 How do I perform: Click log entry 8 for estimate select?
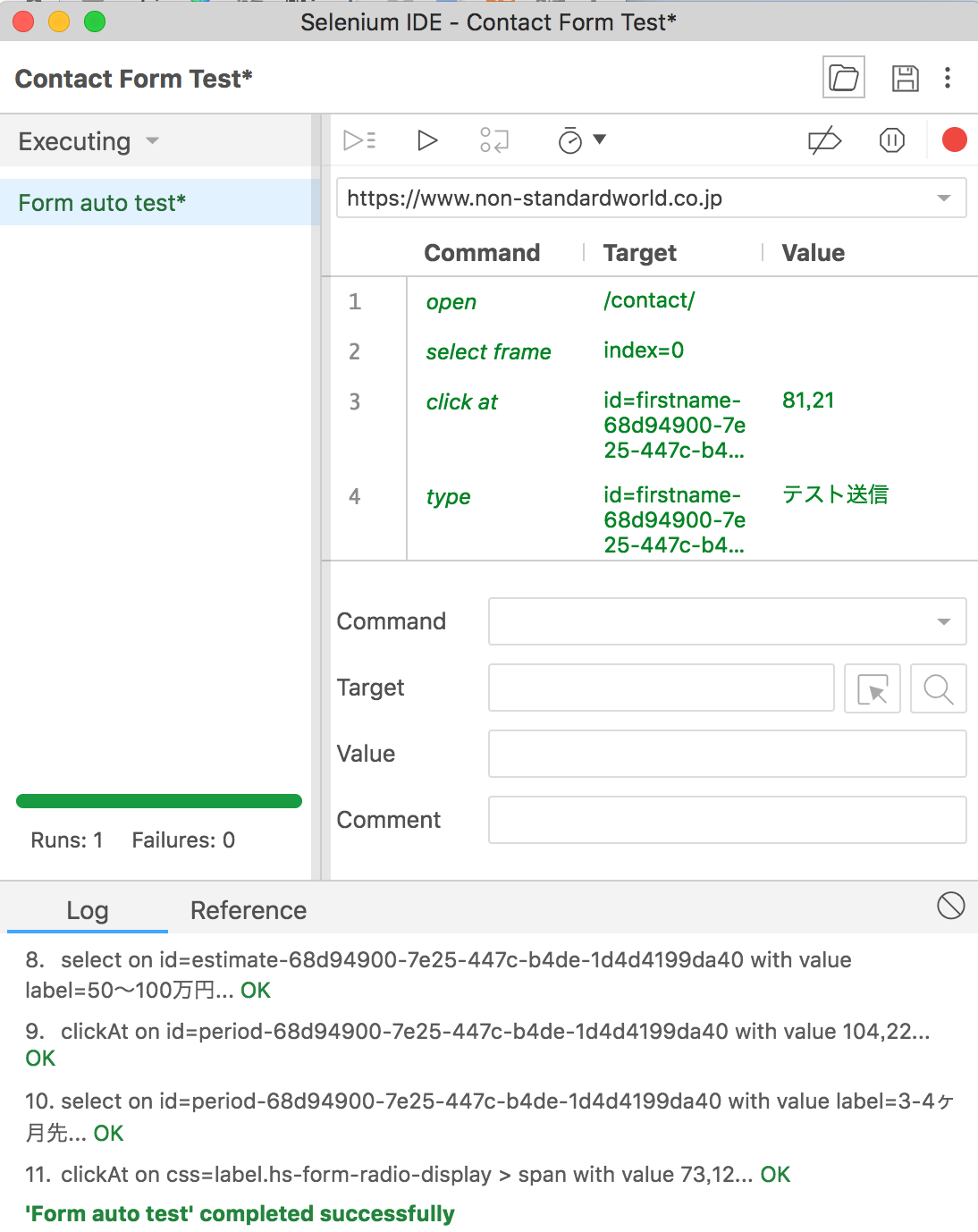click(438, 975)
